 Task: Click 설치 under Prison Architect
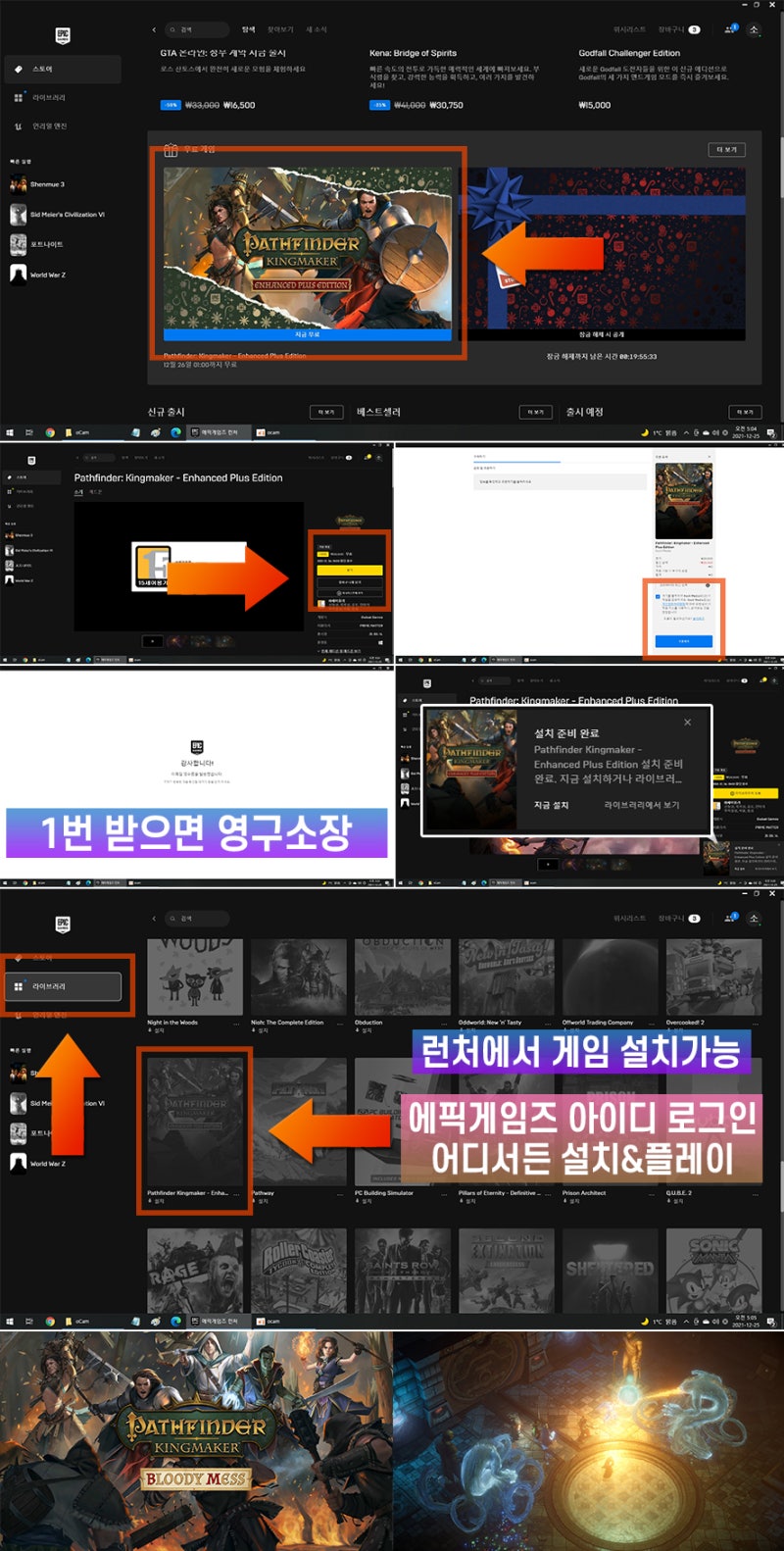pyautogui.click(x=570, y=1201)
